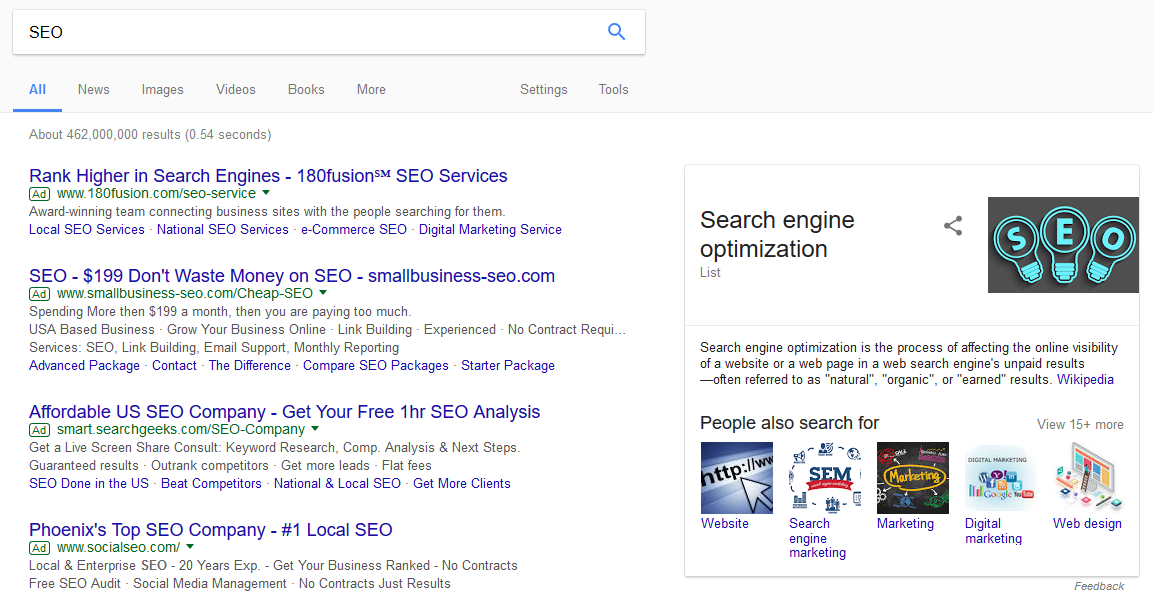Click the Beat Competitors sitelink
Viewport: 1153px width, 609px height.
tap(211, 483)
